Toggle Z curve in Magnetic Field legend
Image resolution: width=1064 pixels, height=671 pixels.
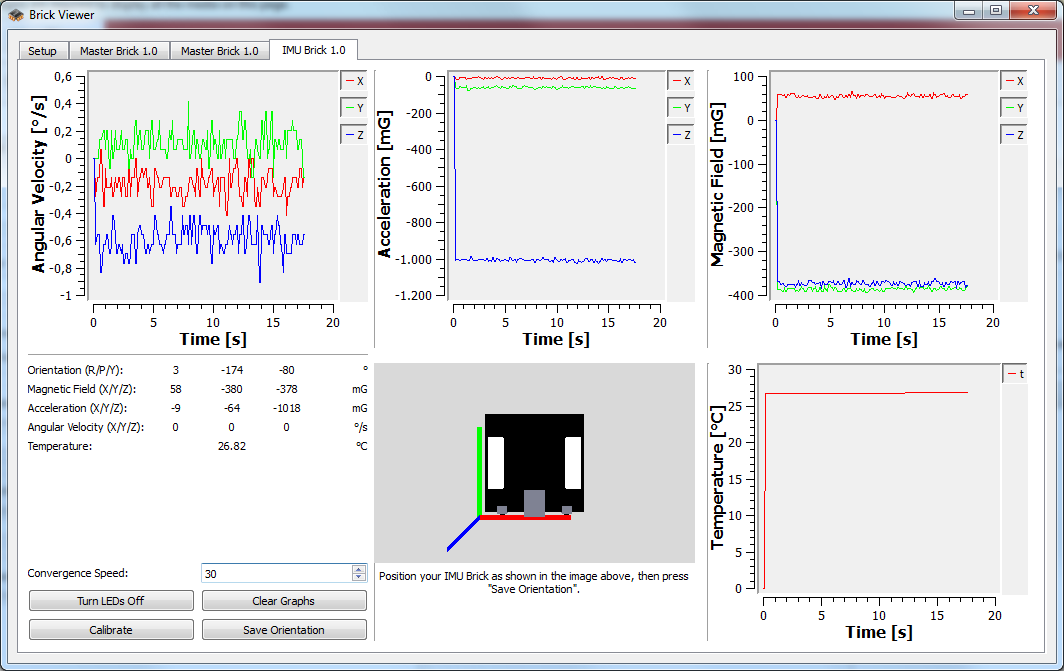(1013, 134)
